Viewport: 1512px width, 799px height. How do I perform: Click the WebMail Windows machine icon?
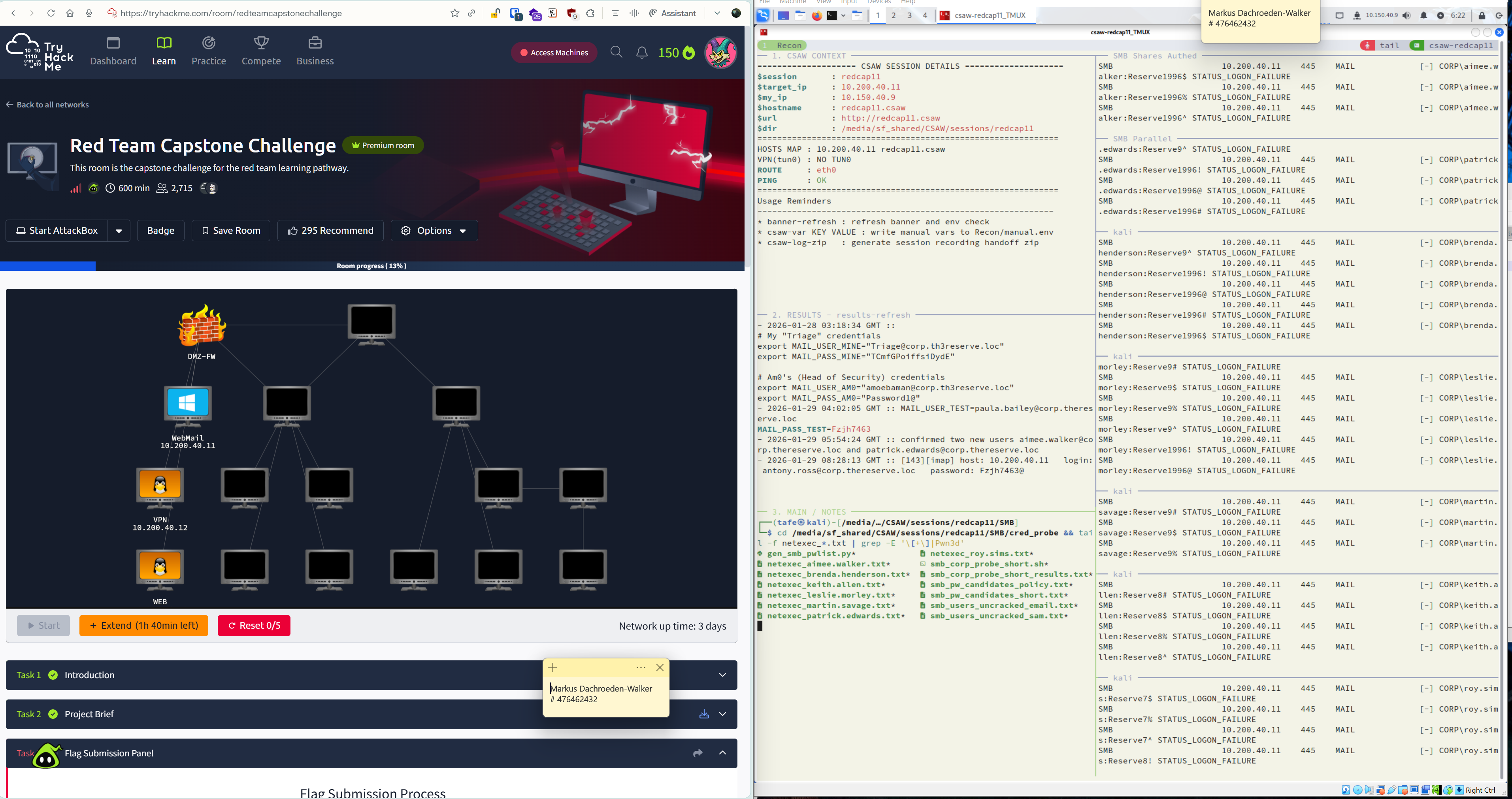[x=187, y=404]
